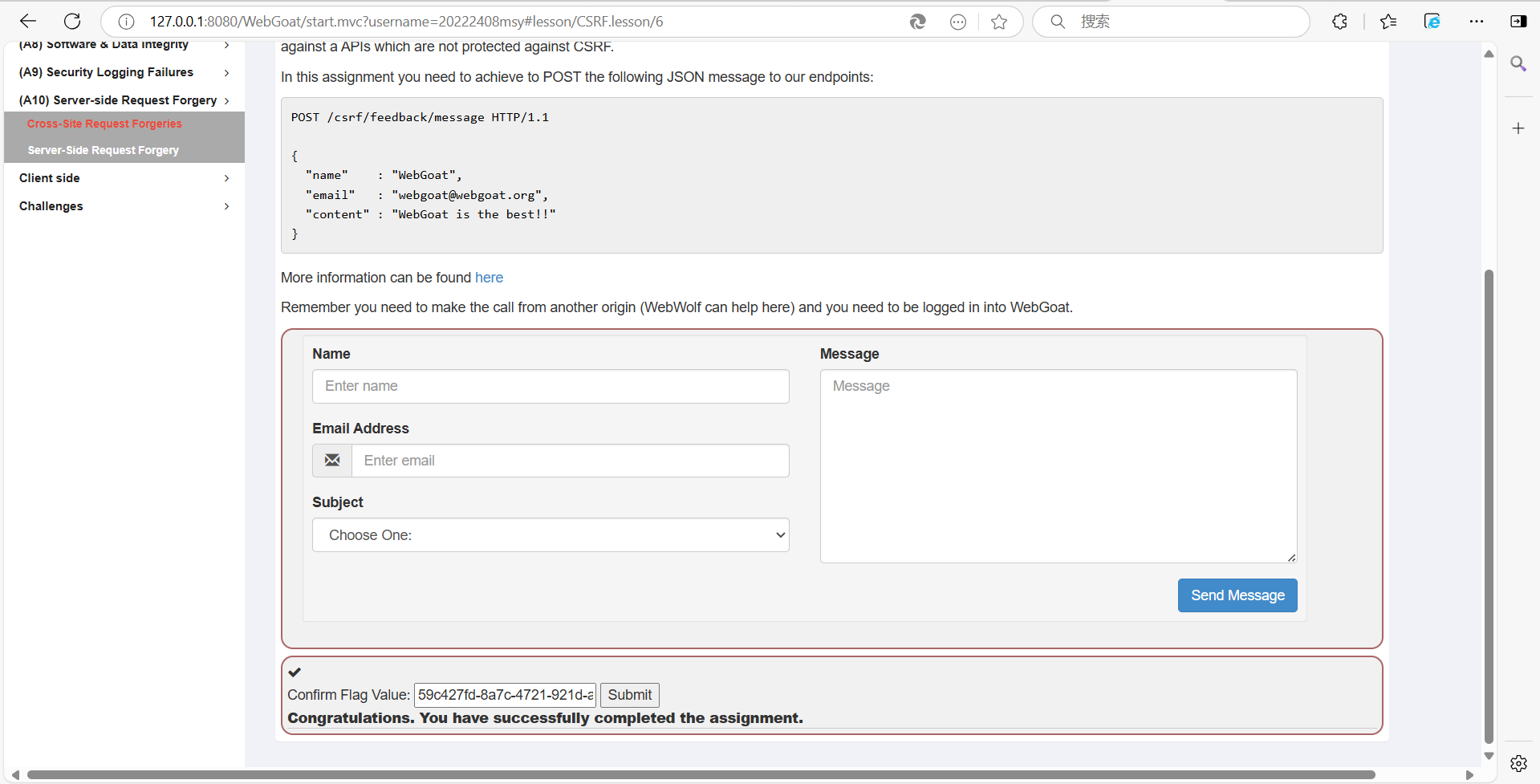Image resolution: width=1540 pixels, height=784 pixels.
Task: Focus the Enter email input field
Action: (570, 461)
